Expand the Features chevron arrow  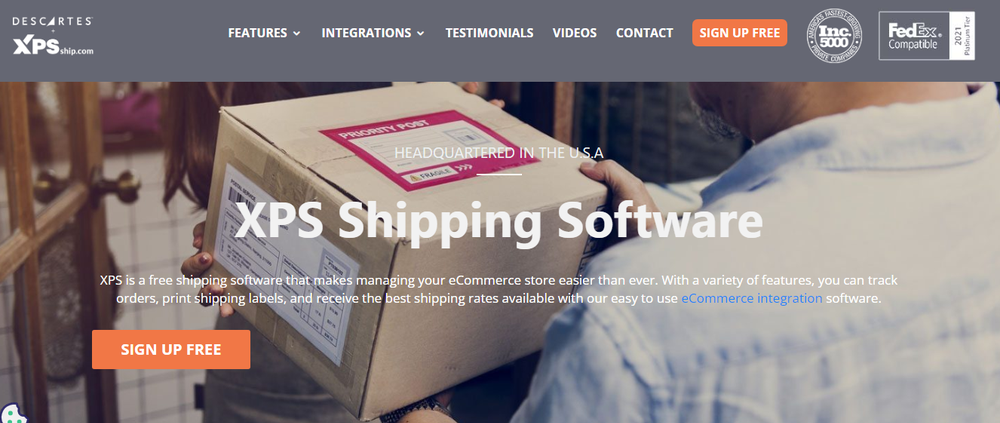tap(297, 33)
